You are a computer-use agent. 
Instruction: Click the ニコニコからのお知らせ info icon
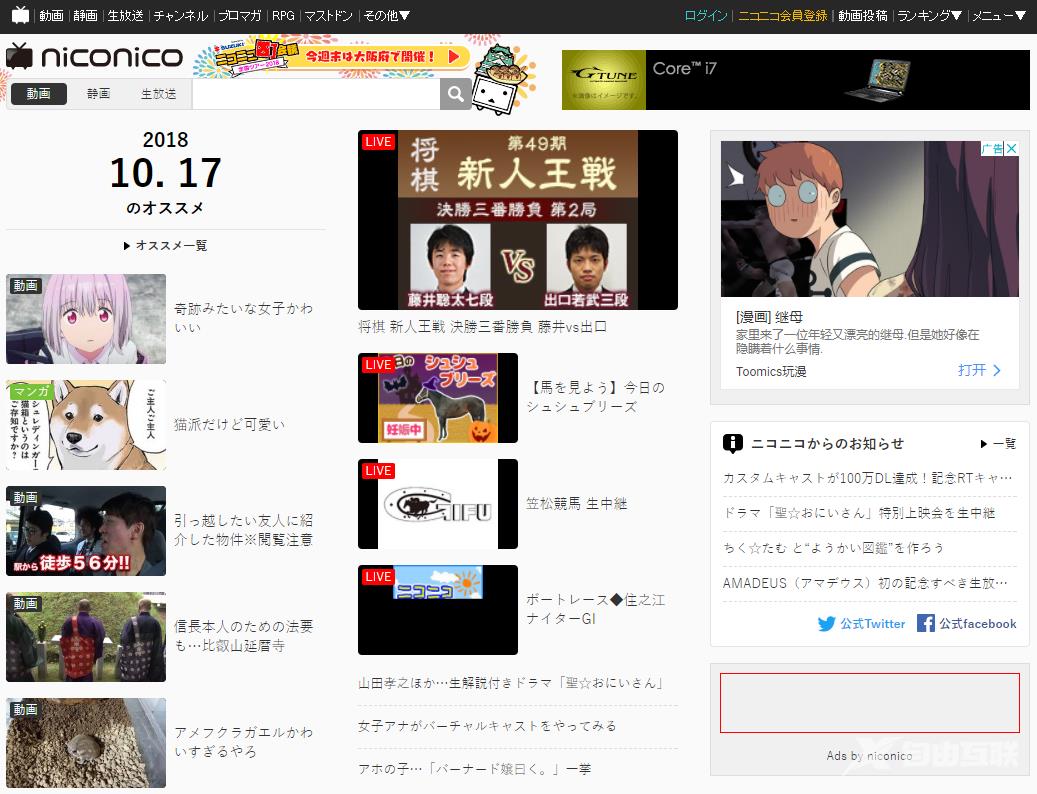coord(733,444)
